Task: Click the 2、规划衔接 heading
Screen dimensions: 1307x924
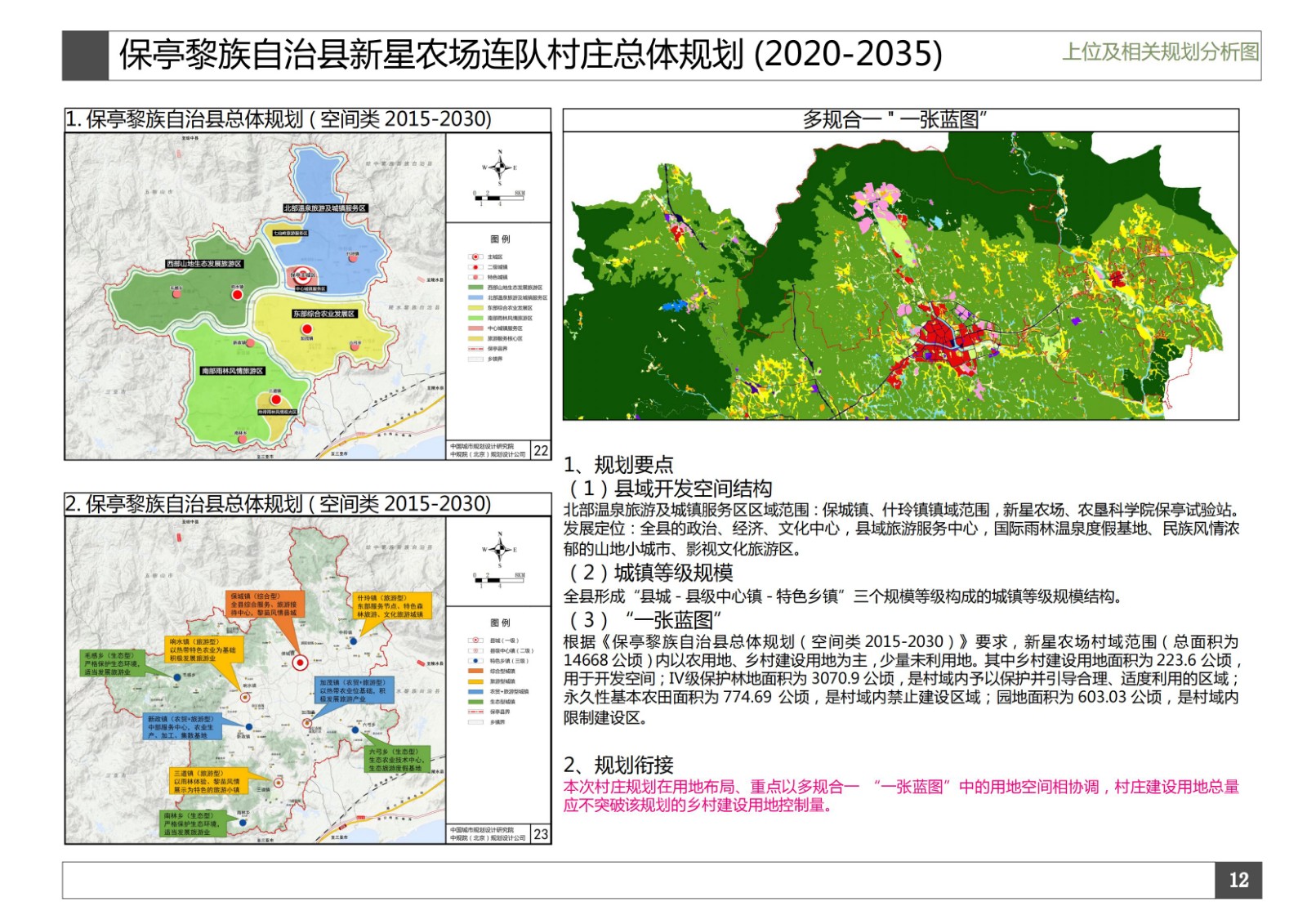Action: (618, 765)
